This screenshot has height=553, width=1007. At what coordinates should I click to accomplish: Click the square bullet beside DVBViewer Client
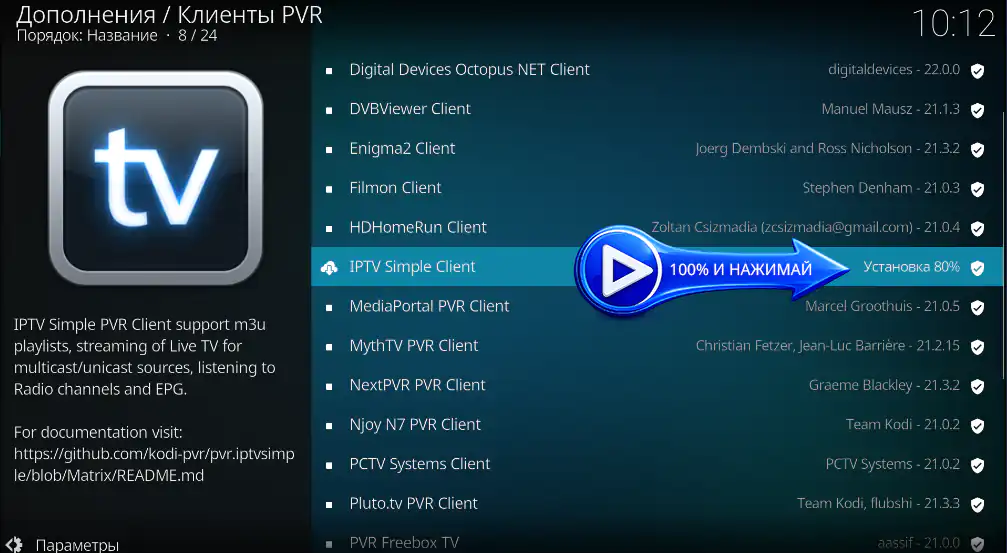(329, 110)
